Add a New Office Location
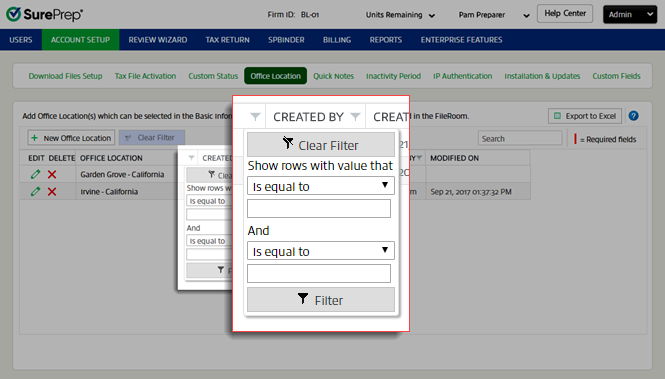665x379 pixels. [x=71, y=138]
